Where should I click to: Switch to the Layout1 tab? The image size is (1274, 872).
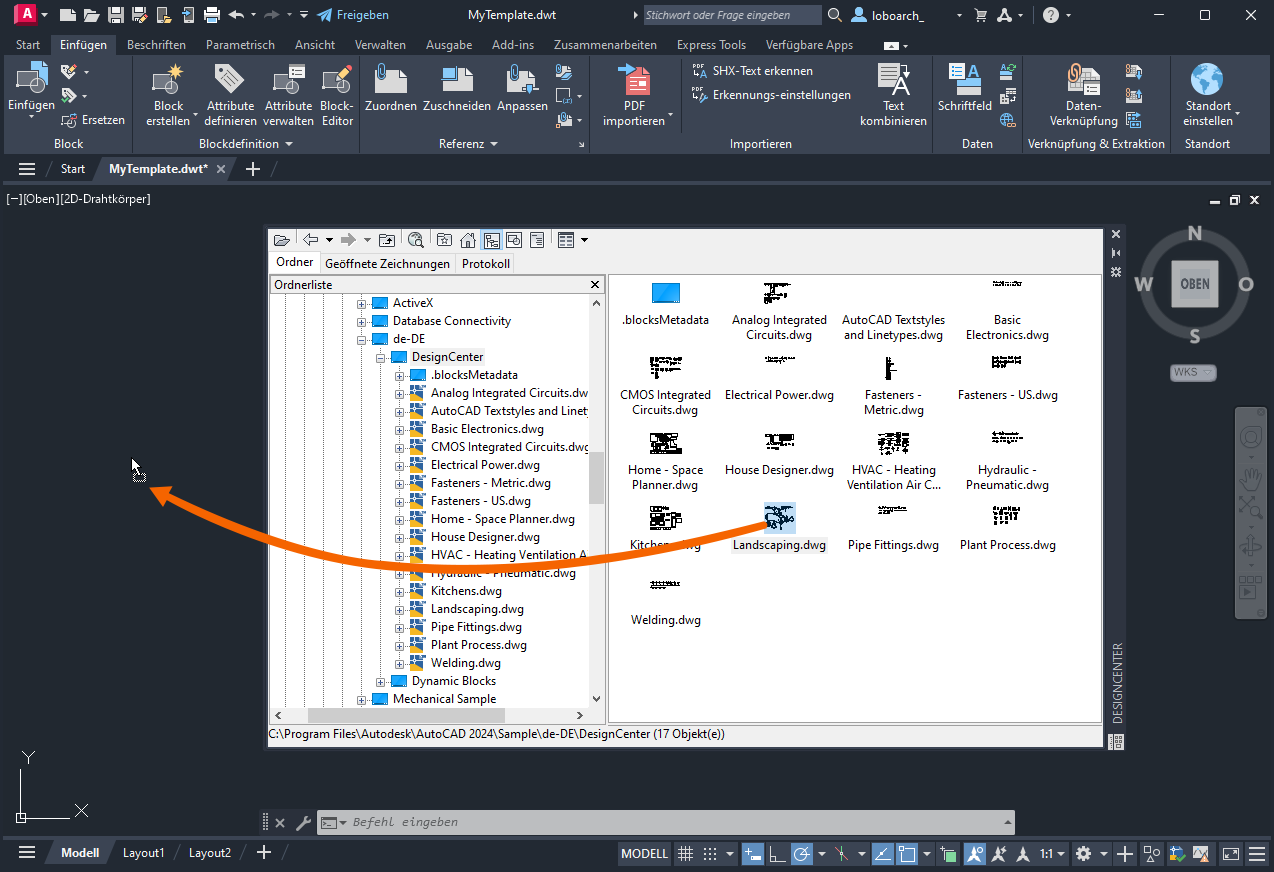point(143,853)
